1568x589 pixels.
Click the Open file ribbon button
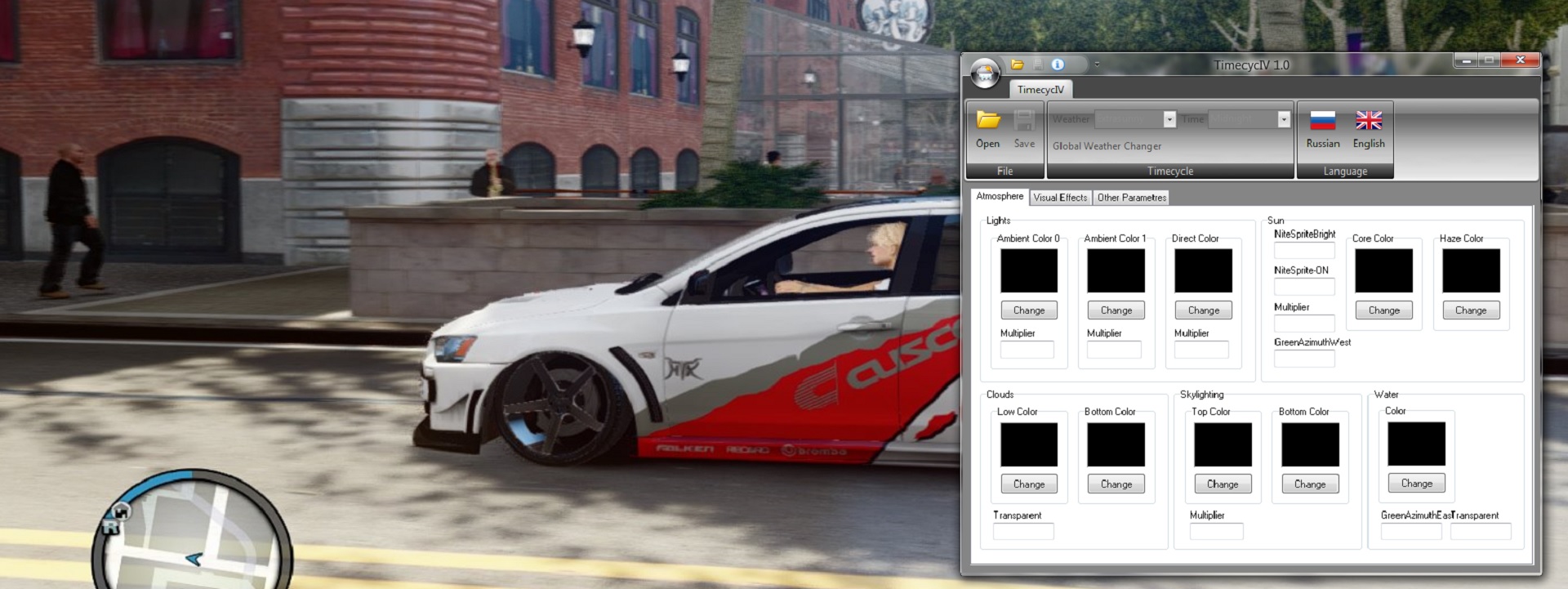tap(988, 130)
